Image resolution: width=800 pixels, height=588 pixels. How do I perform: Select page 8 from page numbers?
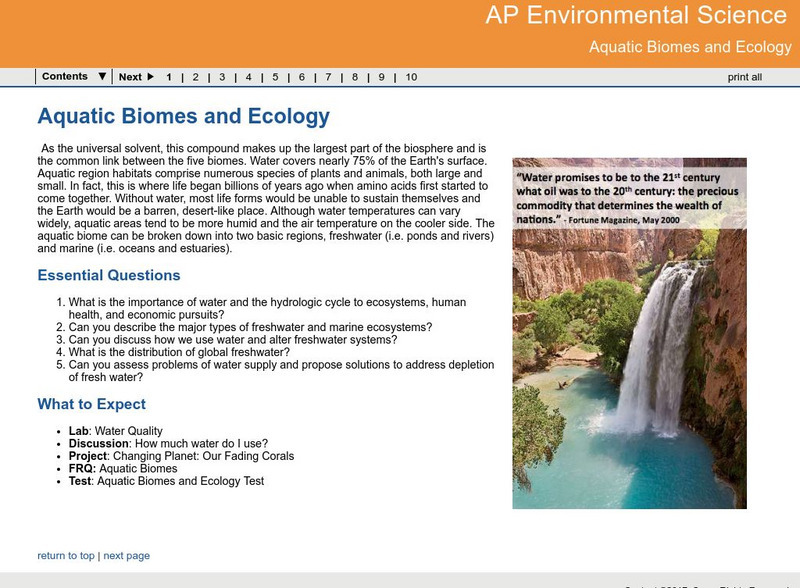[x=355, y=77]
